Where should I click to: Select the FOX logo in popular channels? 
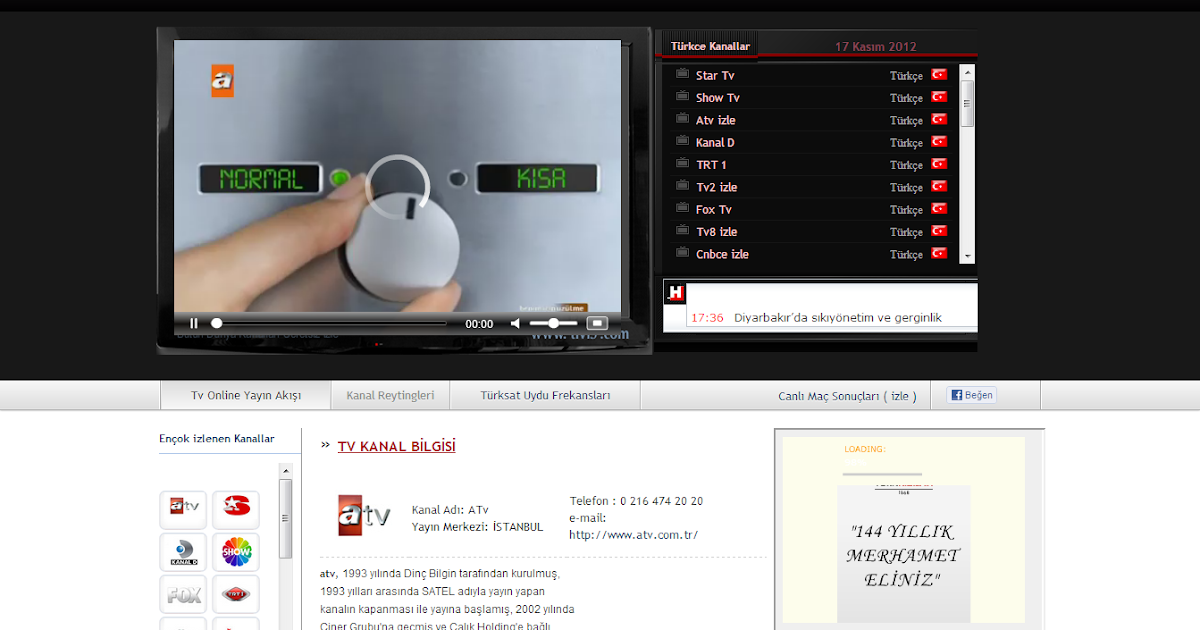coord(184,594)
